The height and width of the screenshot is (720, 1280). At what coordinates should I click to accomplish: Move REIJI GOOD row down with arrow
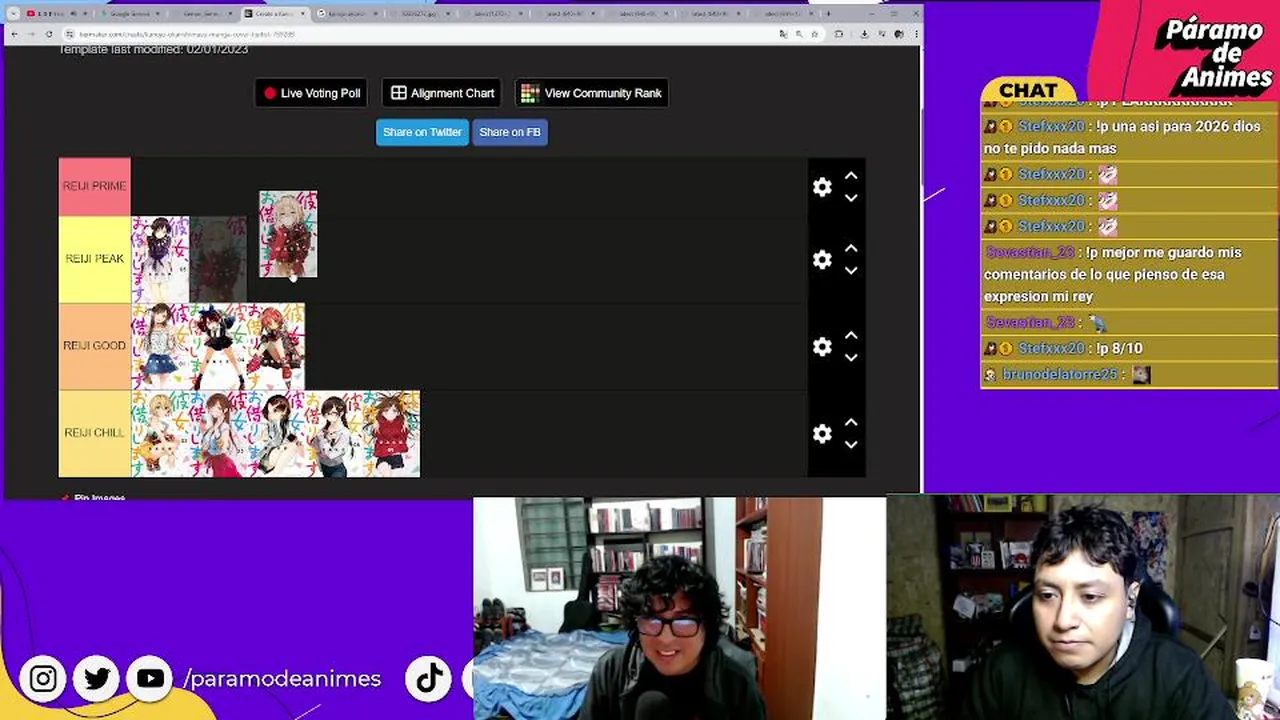(851, 358)
